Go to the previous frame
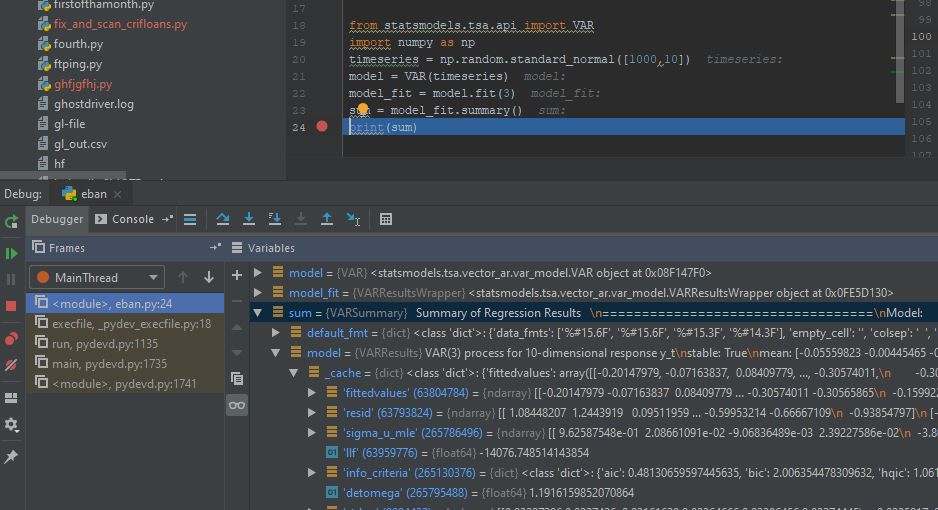The width and height of the screenshot is (938, 510). point(182,277)
